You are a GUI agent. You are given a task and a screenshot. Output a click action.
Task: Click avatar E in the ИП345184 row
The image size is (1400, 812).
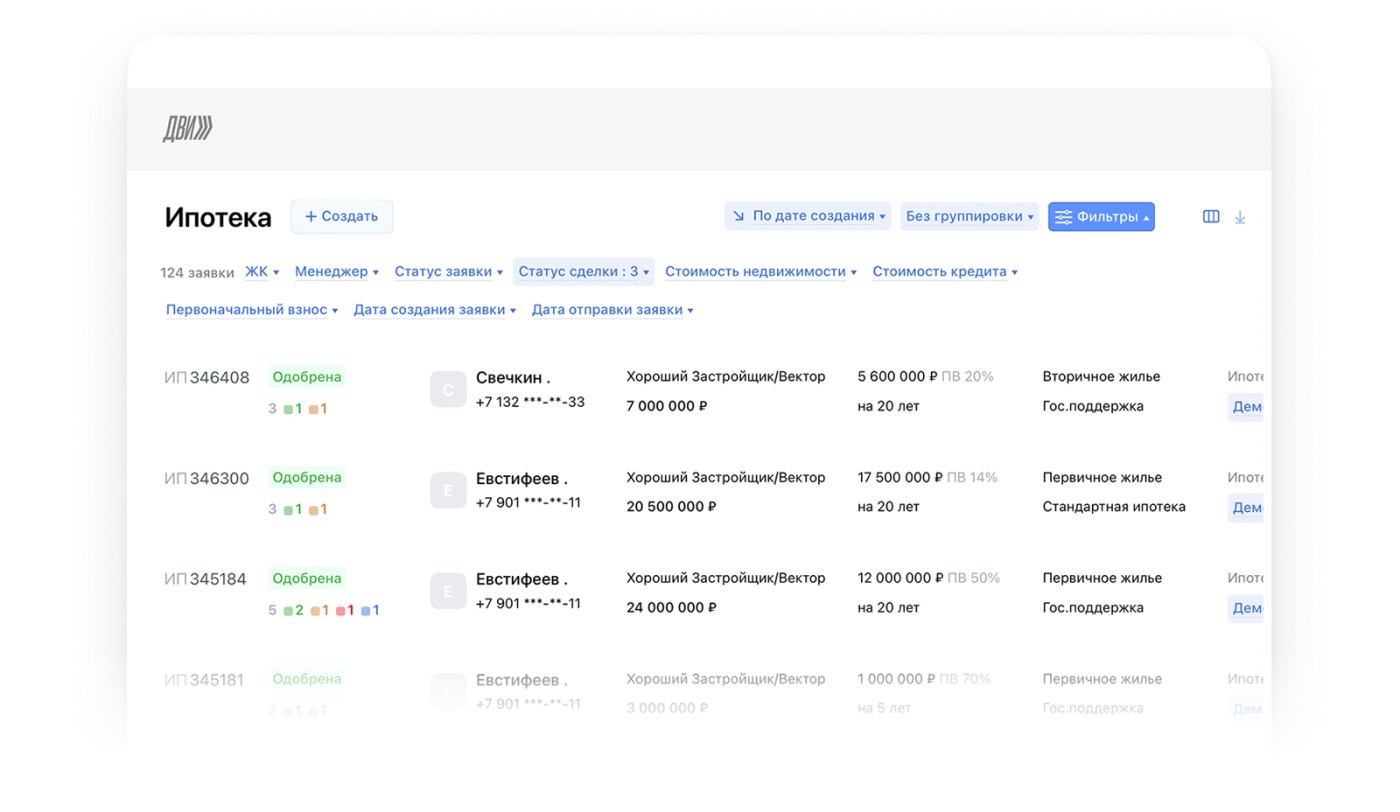pos(448,591)
